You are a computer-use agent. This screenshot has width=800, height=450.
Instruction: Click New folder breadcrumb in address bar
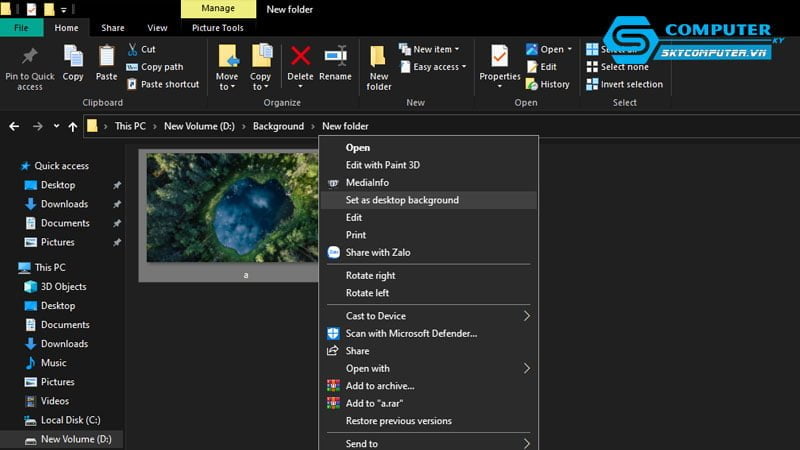(345, 126)
